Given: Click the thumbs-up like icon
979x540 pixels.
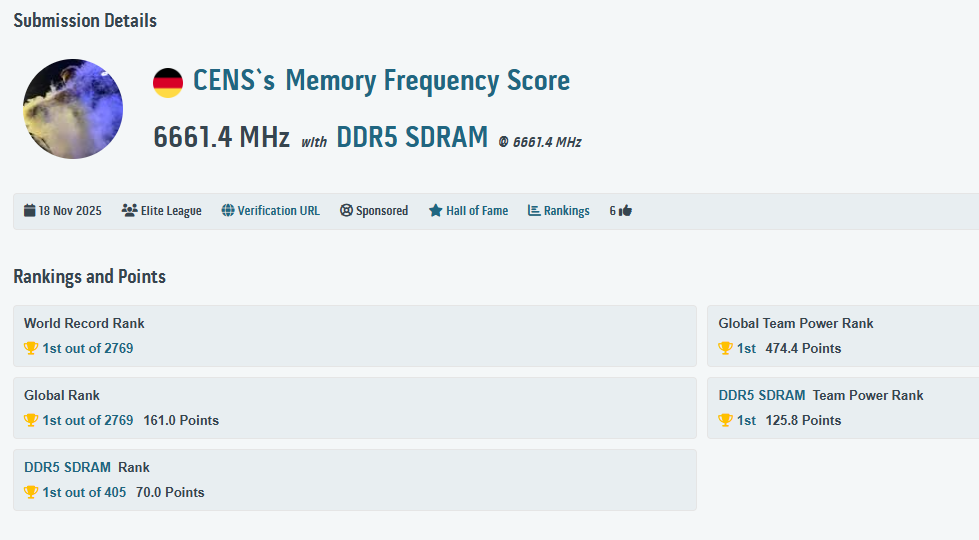Looking at the screenshot, I should pyautogui.click(x=626, y=211).
